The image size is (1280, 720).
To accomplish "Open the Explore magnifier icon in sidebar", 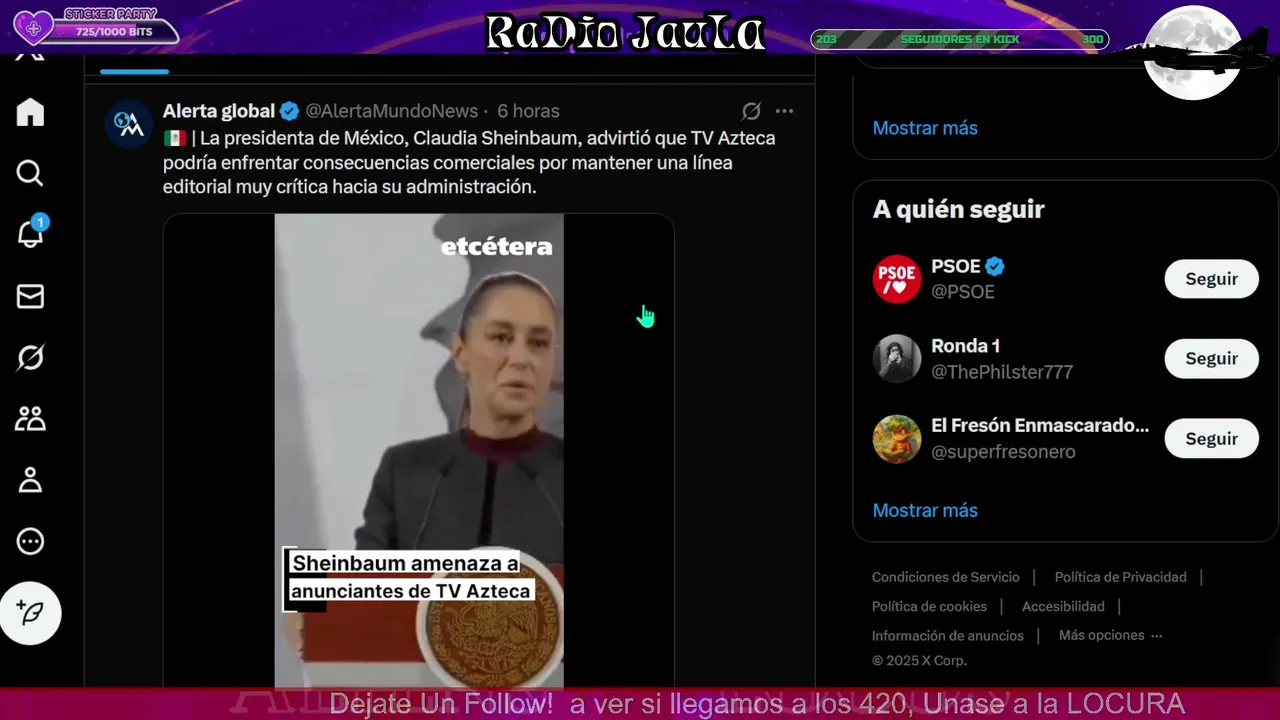I will click(x=30, y=173).
